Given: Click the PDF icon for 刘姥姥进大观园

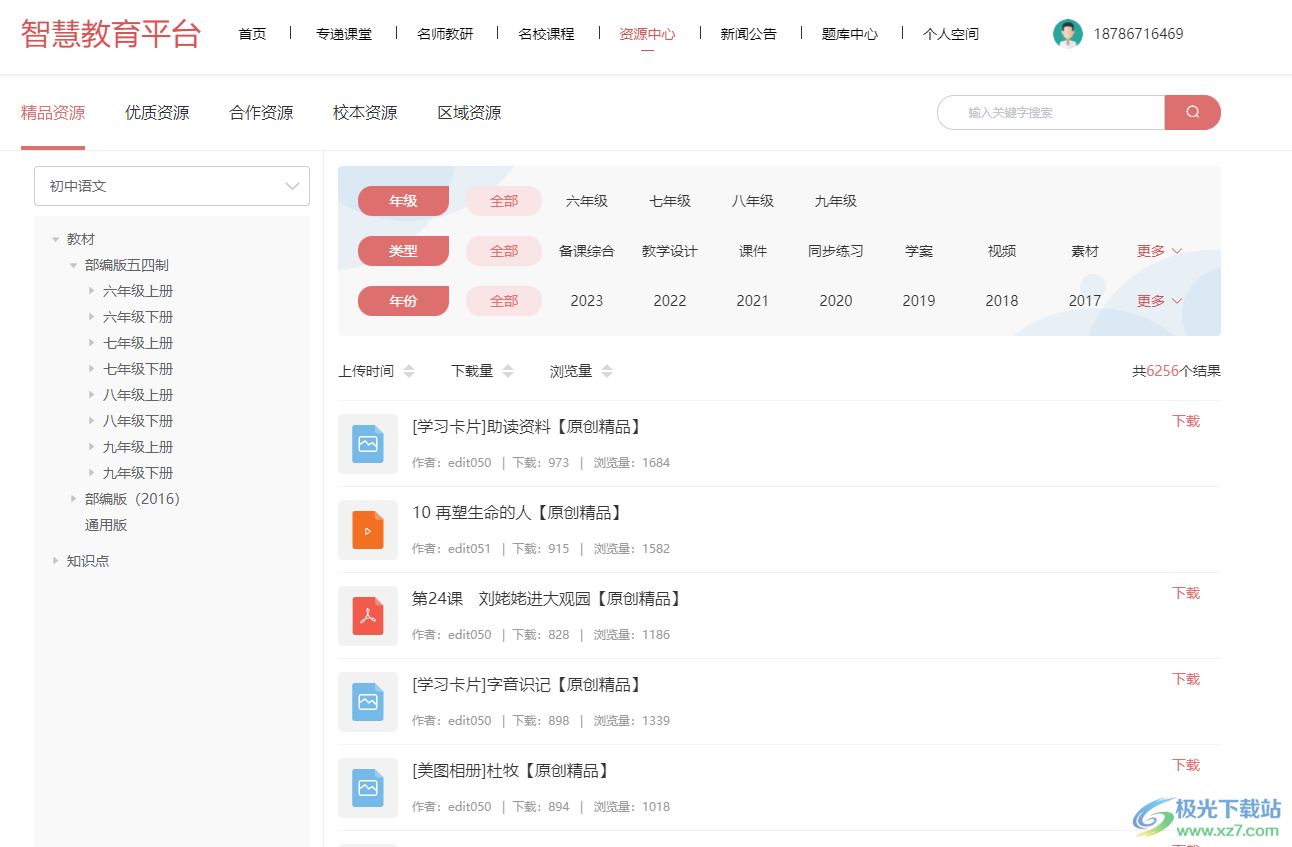Looking at the screenshot, I should (x=368, y=616).
